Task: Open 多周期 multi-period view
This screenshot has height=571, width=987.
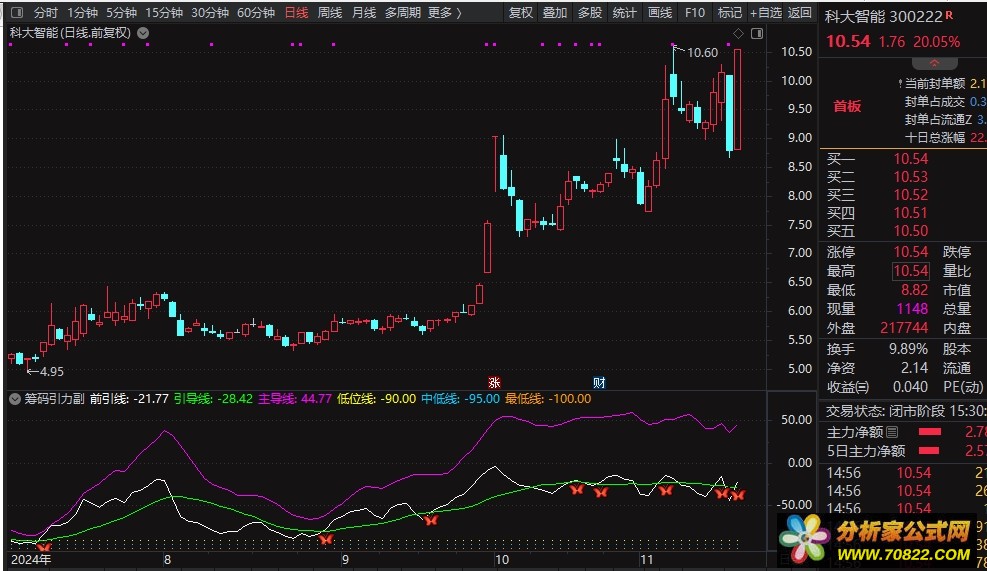Action: point(403,13)
